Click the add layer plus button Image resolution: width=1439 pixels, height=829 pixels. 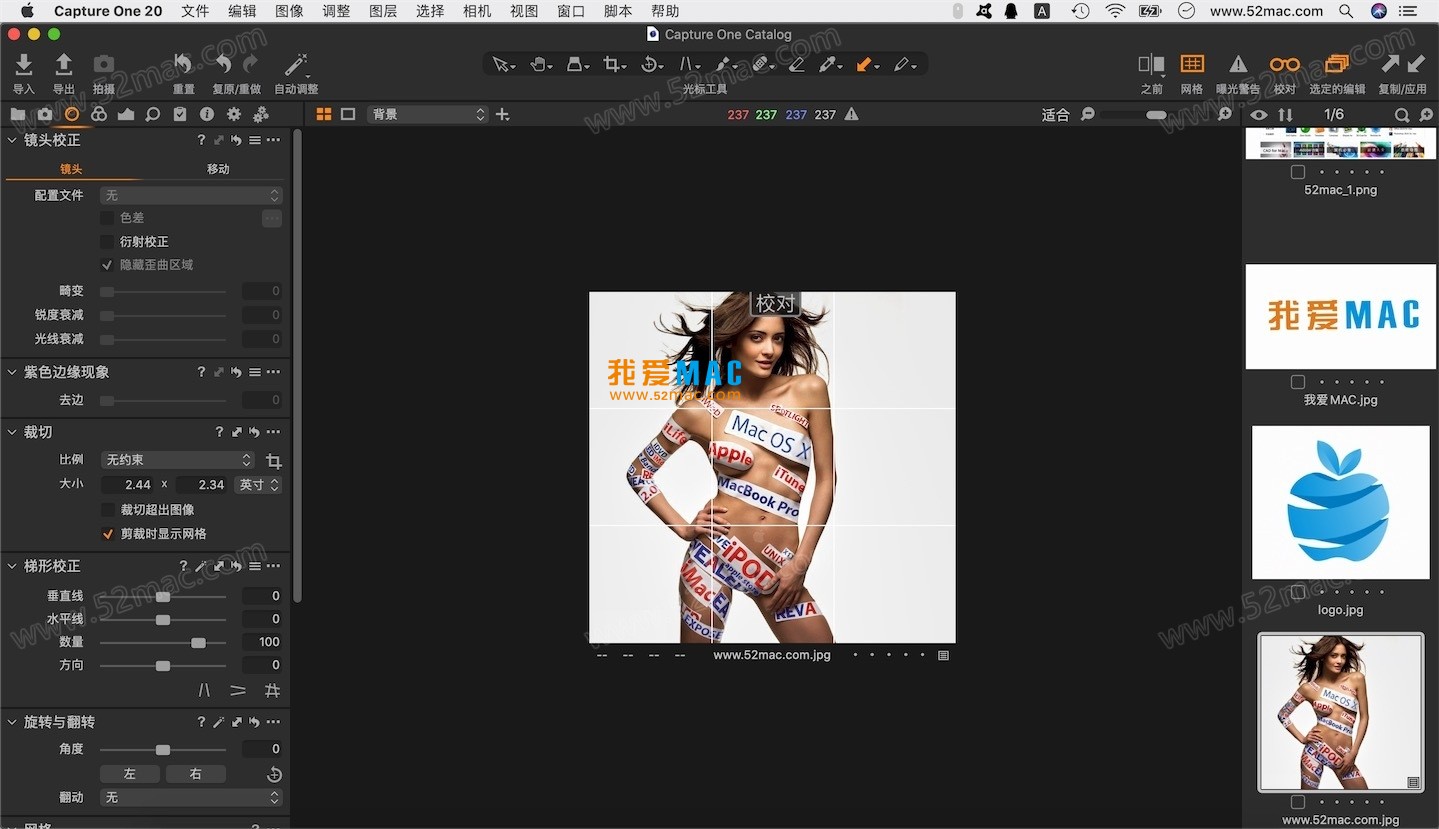point(503,114)
